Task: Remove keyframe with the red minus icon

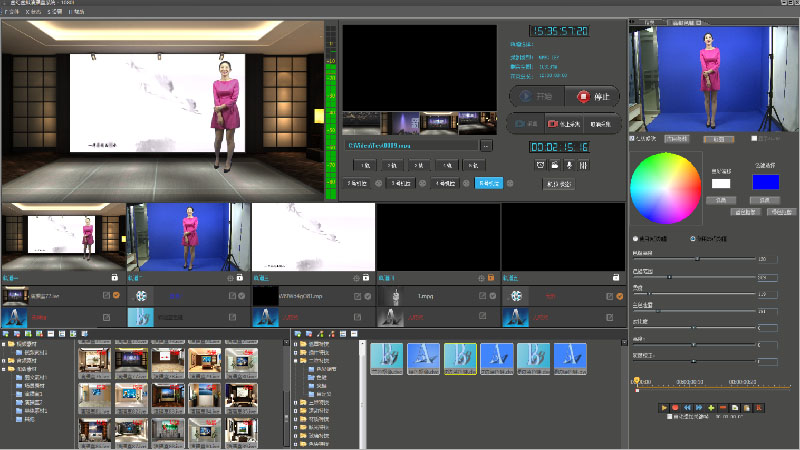Action: (722, 408)
